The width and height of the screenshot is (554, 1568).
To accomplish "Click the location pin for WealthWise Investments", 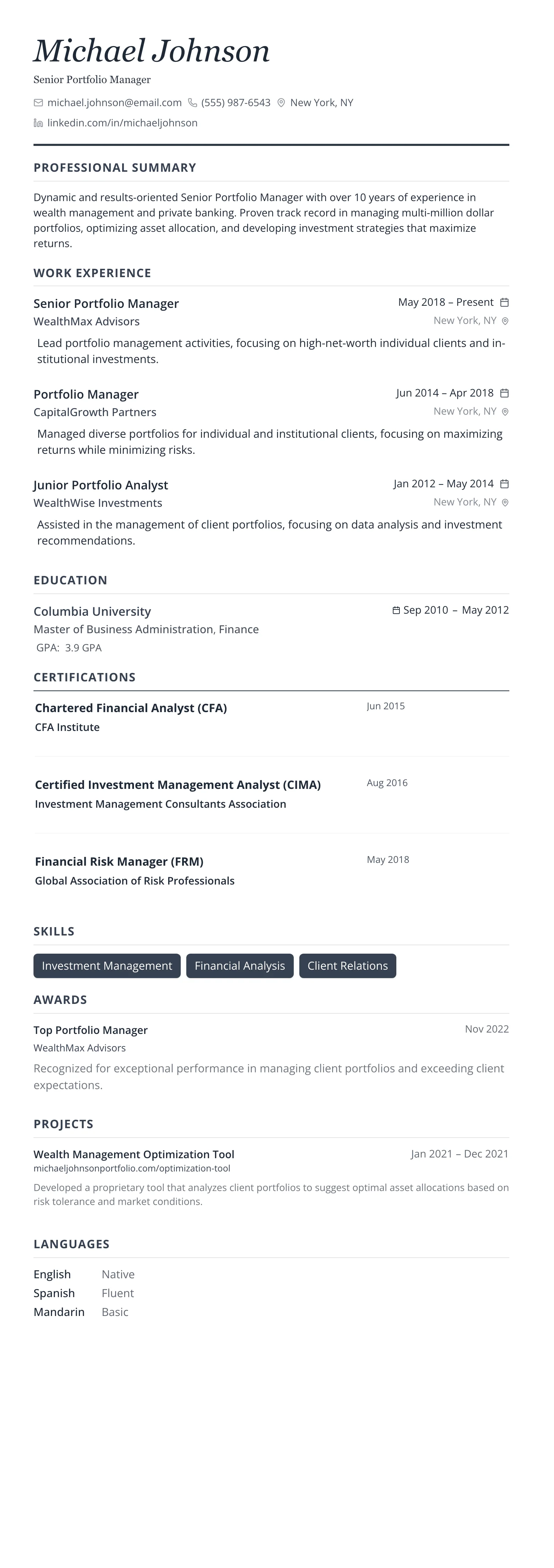I will point(505,503).
